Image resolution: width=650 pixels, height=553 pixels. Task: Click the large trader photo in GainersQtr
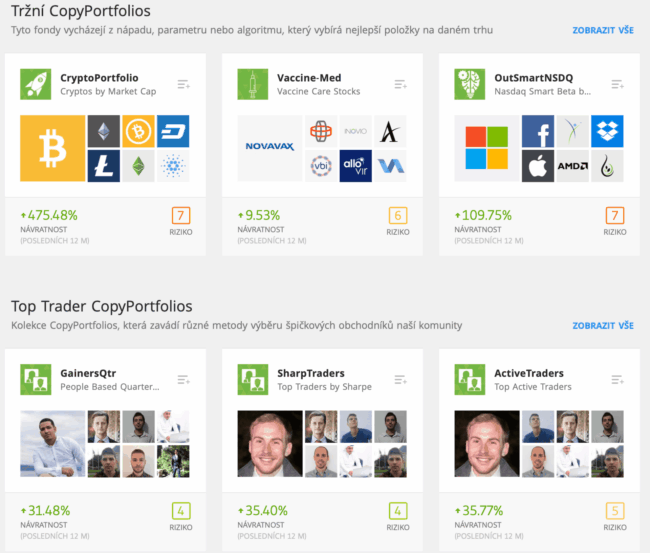click(53, 444)
